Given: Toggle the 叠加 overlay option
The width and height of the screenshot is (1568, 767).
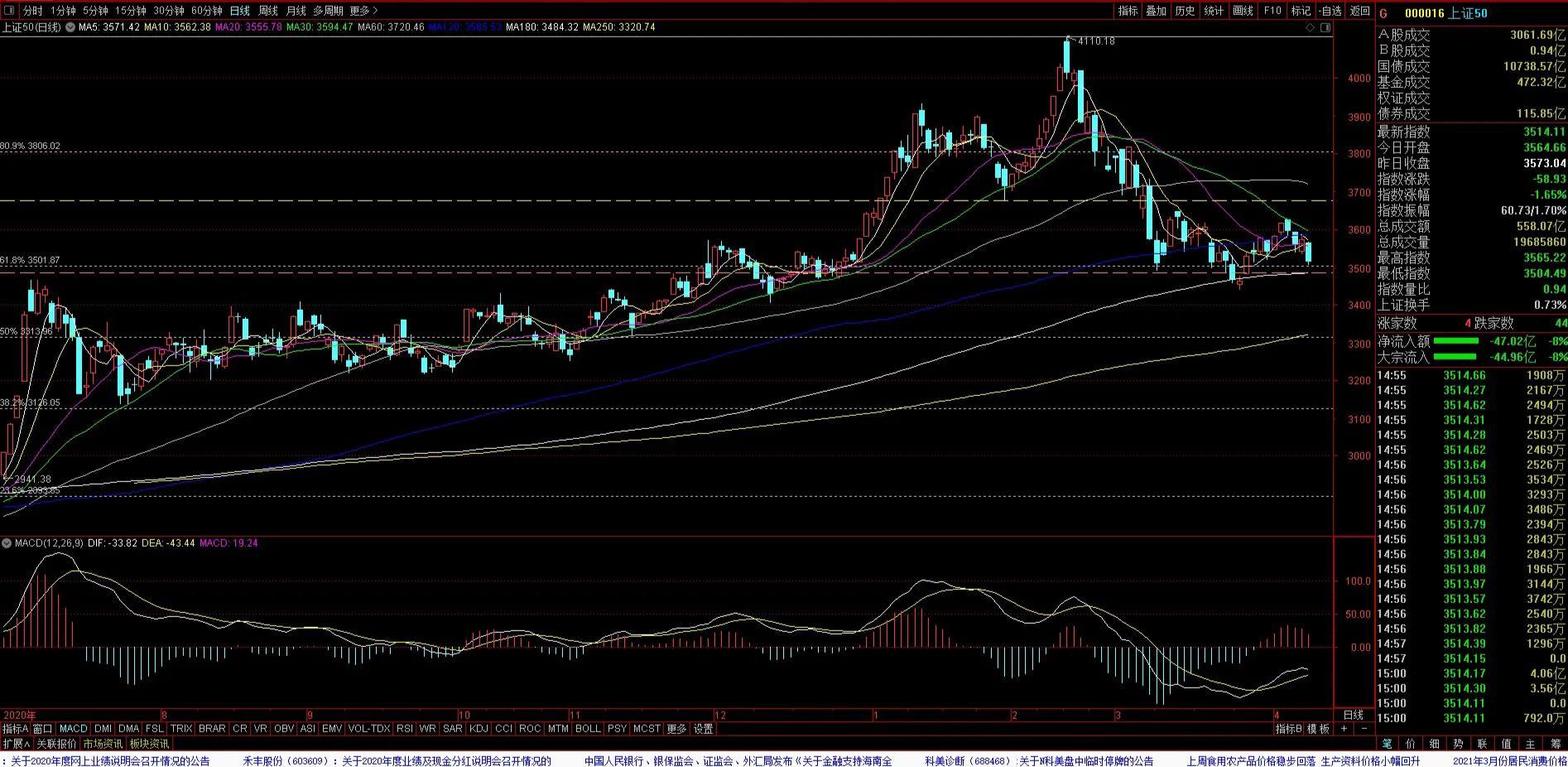Looking at the screenshot, I should tap(1156, 11).
